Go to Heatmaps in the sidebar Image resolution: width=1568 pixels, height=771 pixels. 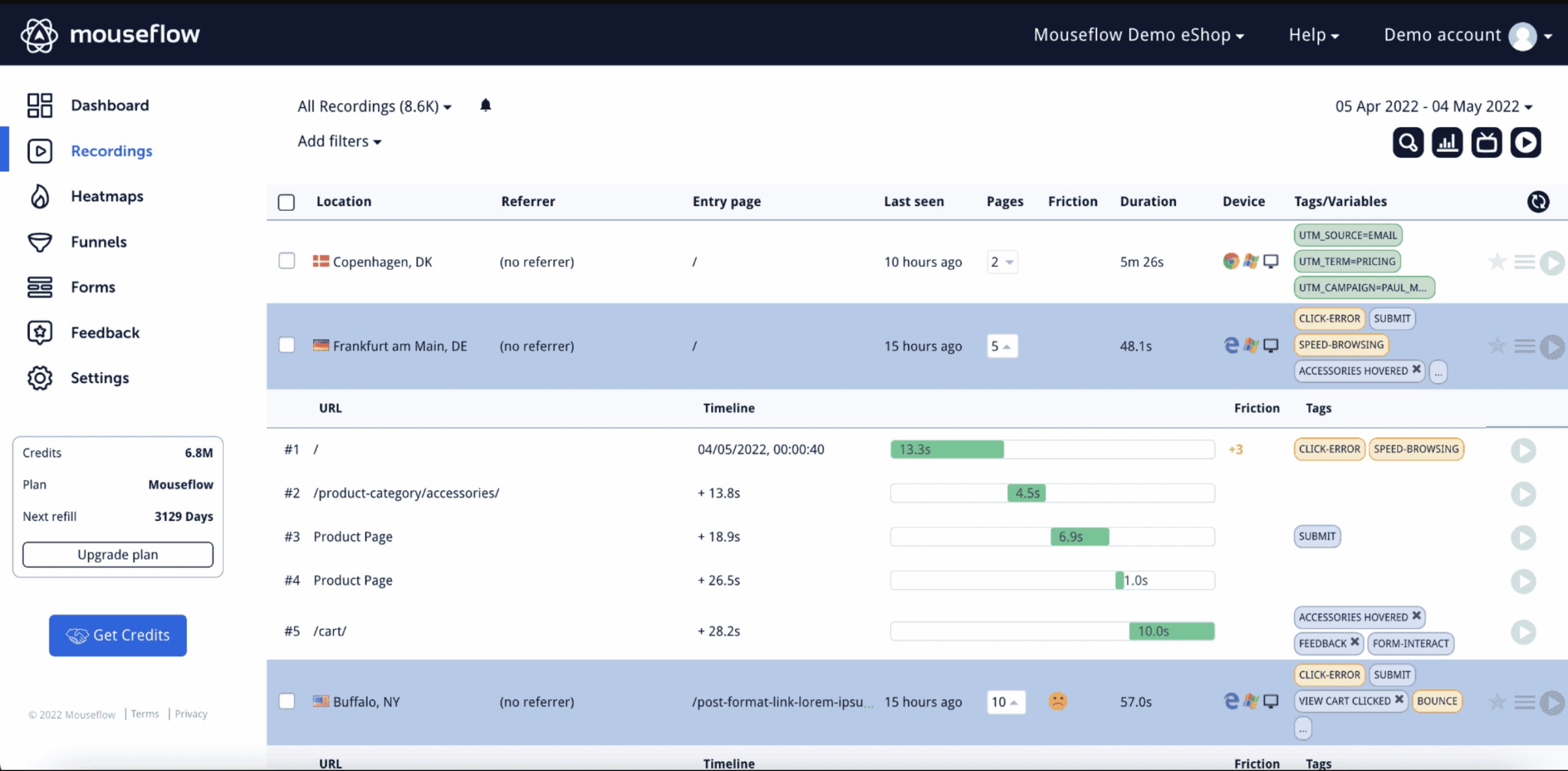click(107, 196)
